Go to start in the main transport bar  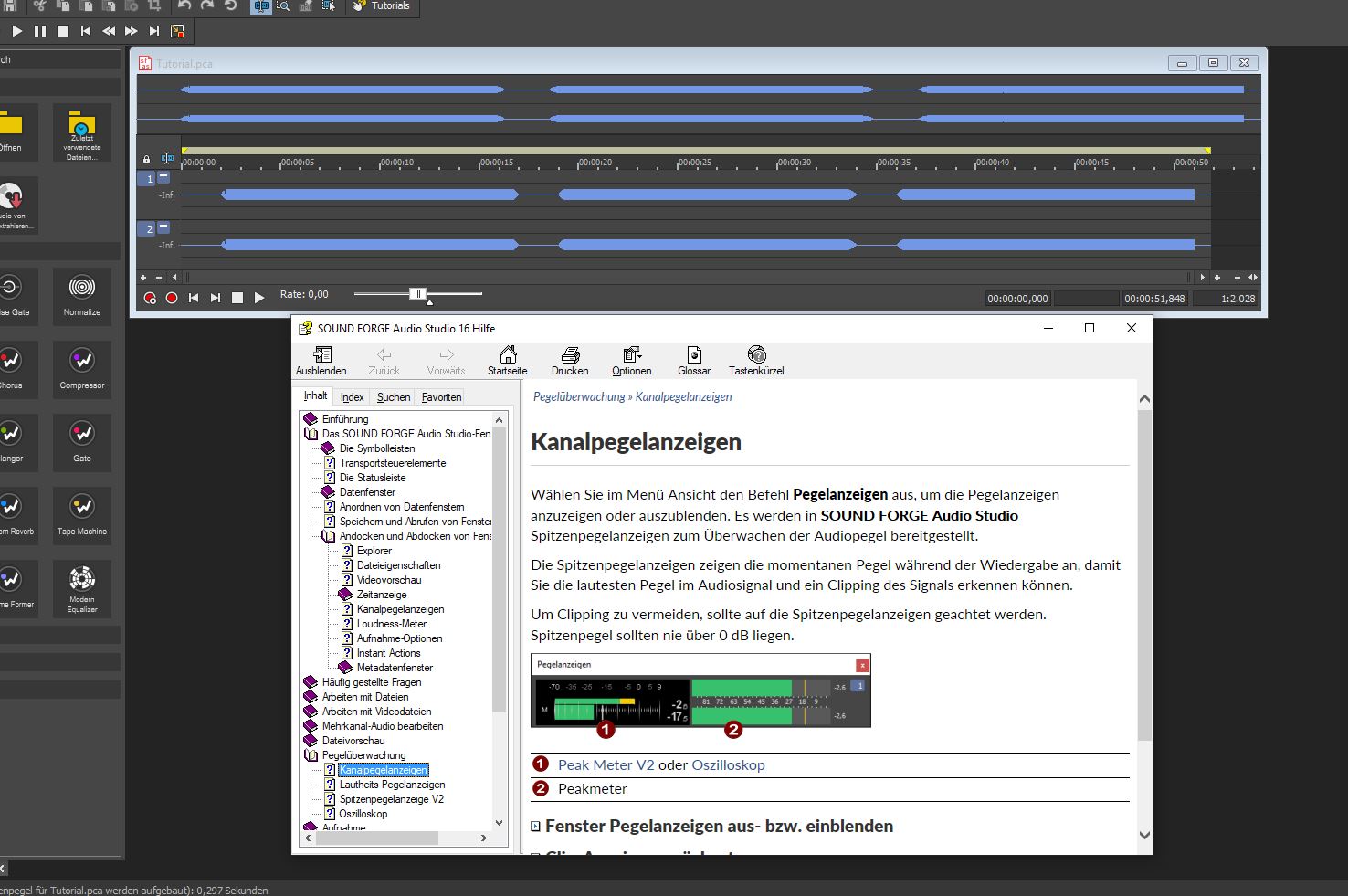pos(86,31)
